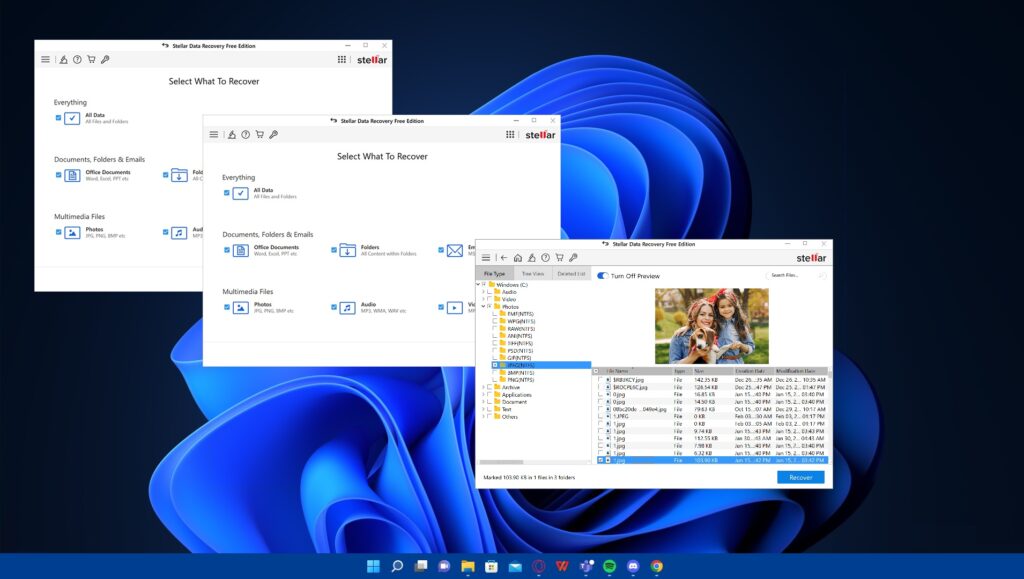Click the key icon in the middle Stellar window
The width and height of the screenshot is (1024, 579).
pyautogui.click(x=274, y=134)
